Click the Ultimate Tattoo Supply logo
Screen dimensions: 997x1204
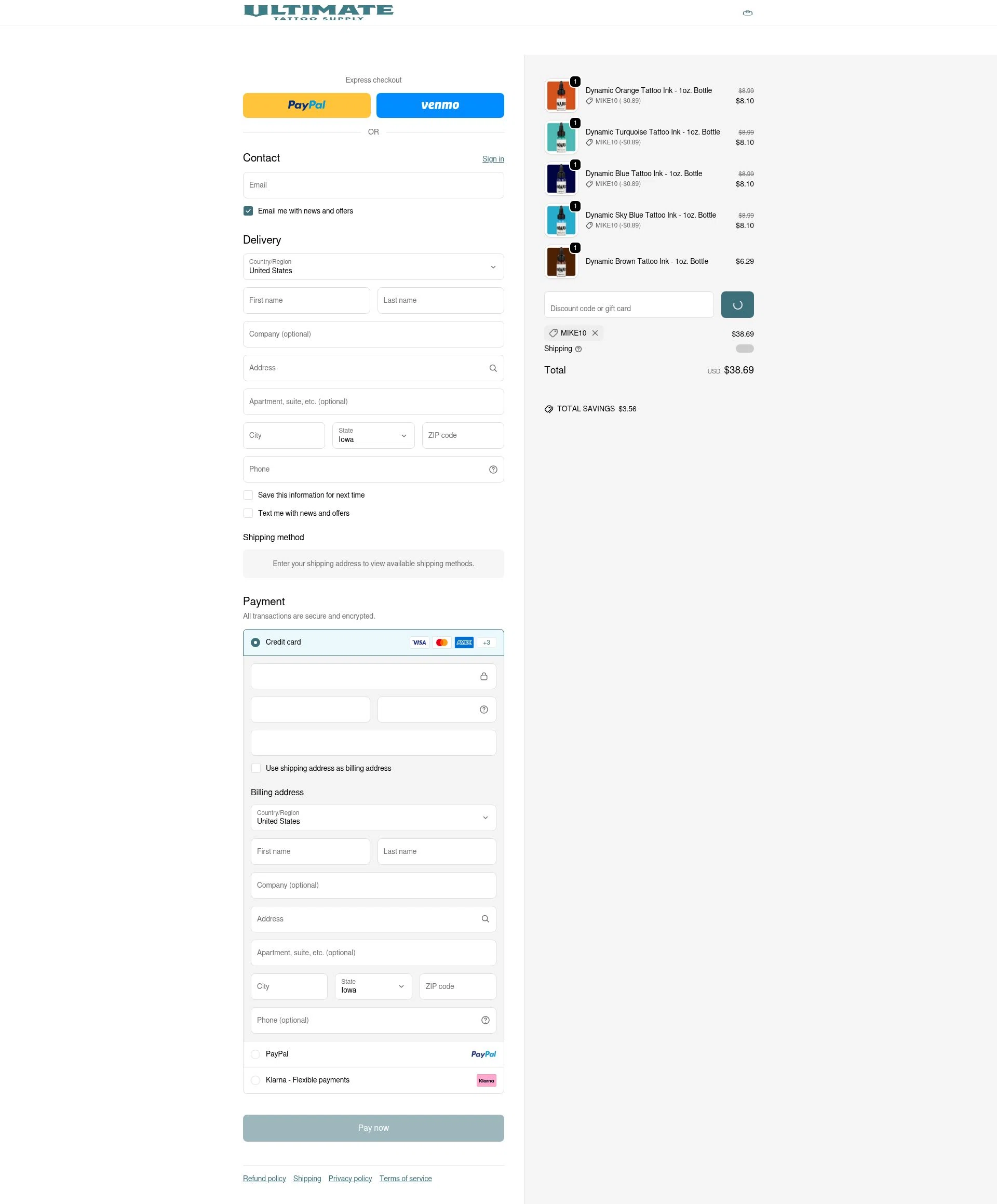pos(318,12)
